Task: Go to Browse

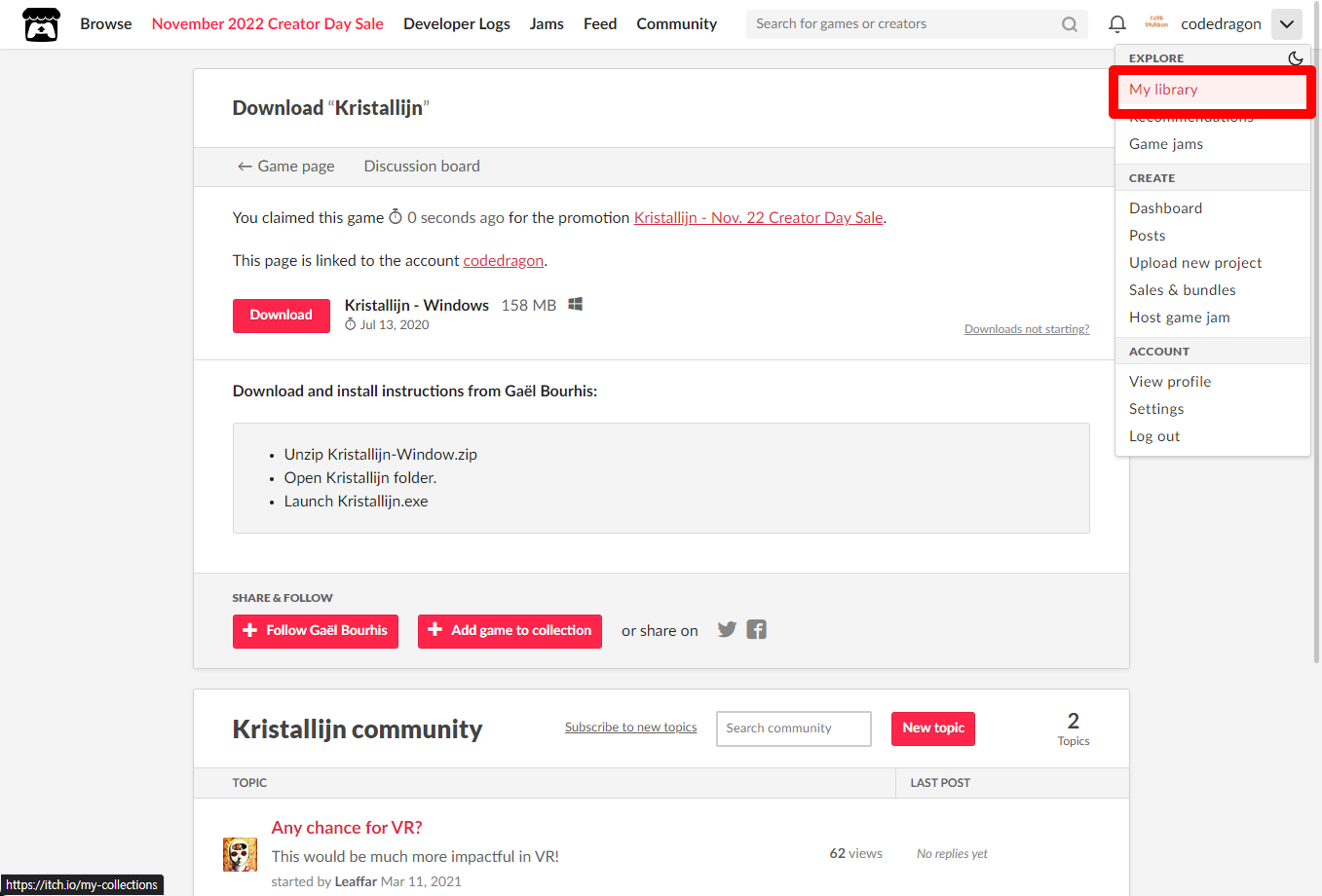Action: (106, 23)
